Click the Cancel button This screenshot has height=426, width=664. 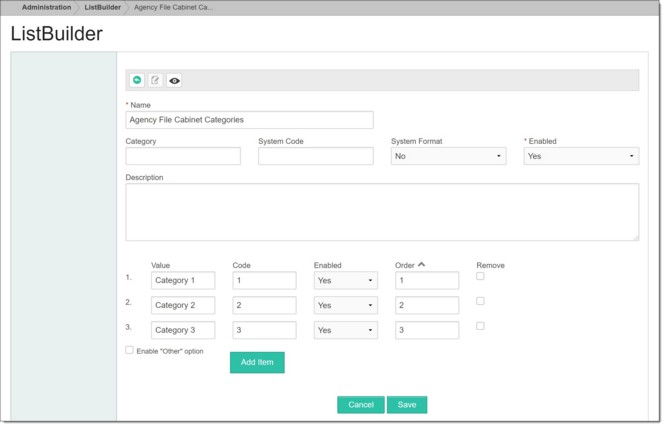pos(361,405)
